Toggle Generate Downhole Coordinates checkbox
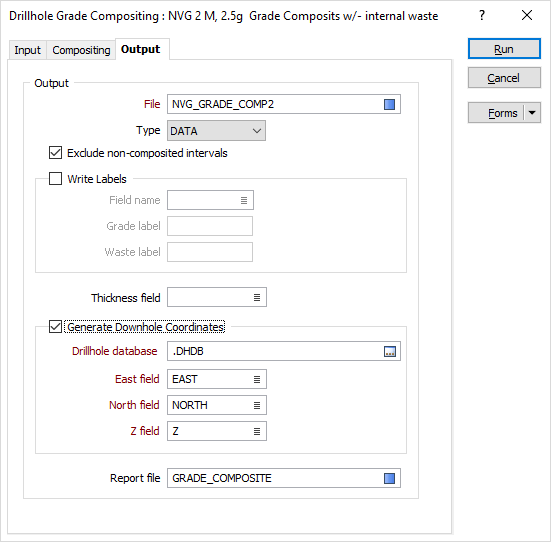 click(x=56, y=327)
